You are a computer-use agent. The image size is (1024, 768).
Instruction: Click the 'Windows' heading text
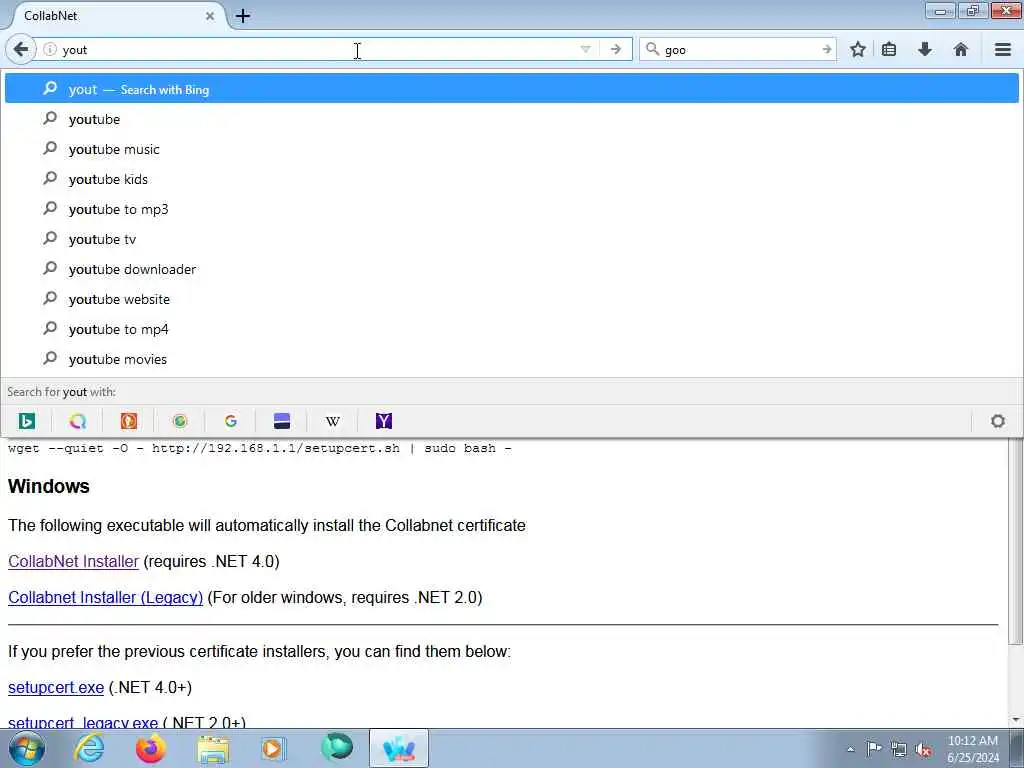pos(49,487)
